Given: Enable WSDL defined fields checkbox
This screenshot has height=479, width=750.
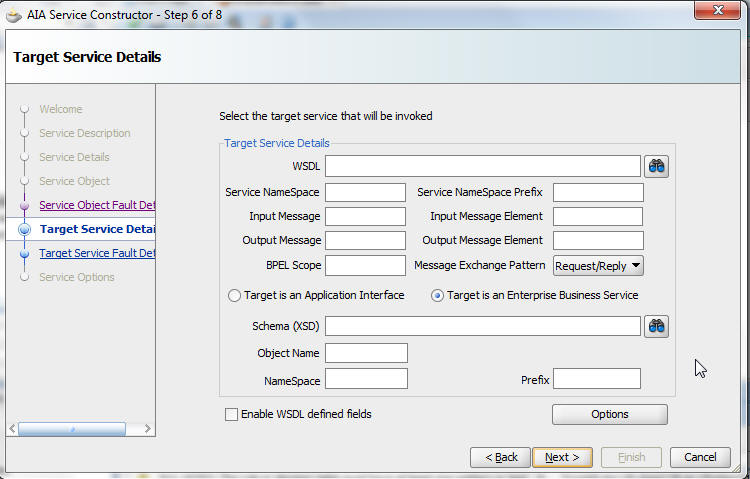Looking at the screenshot, I should (x=231, y=414).
